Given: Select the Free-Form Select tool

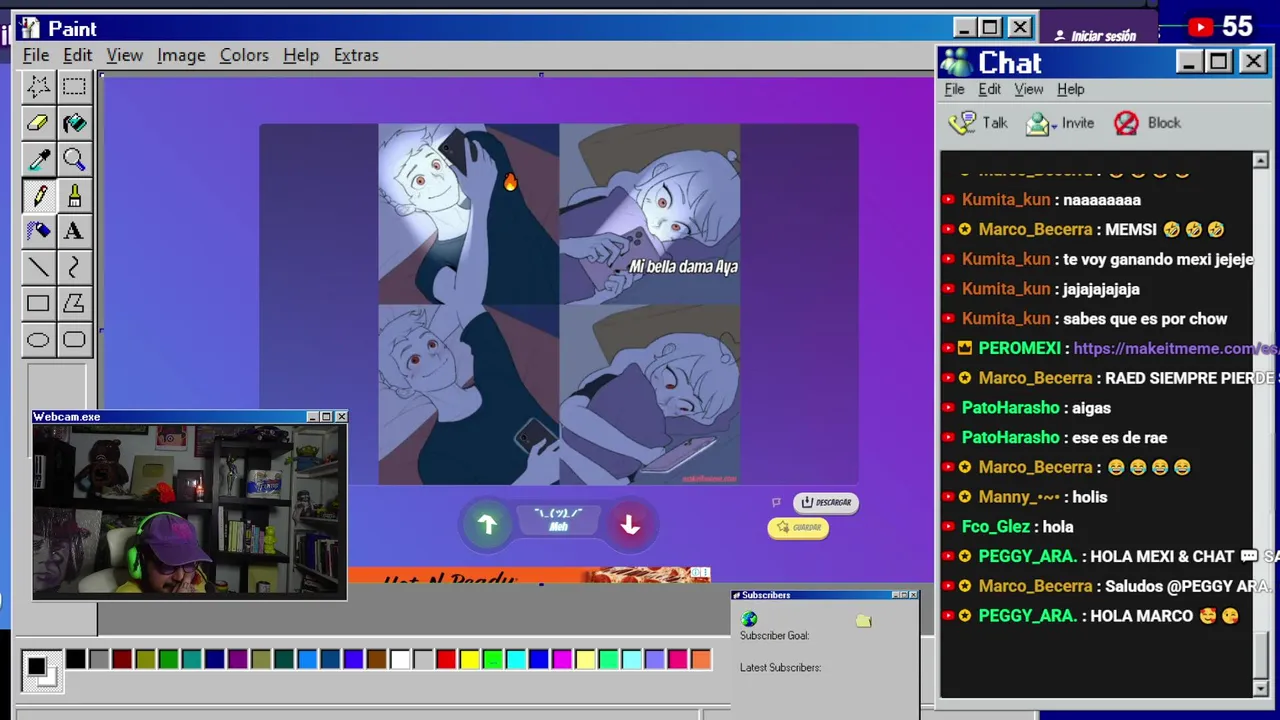Looking at the screenshot, I should click(38, 87).
